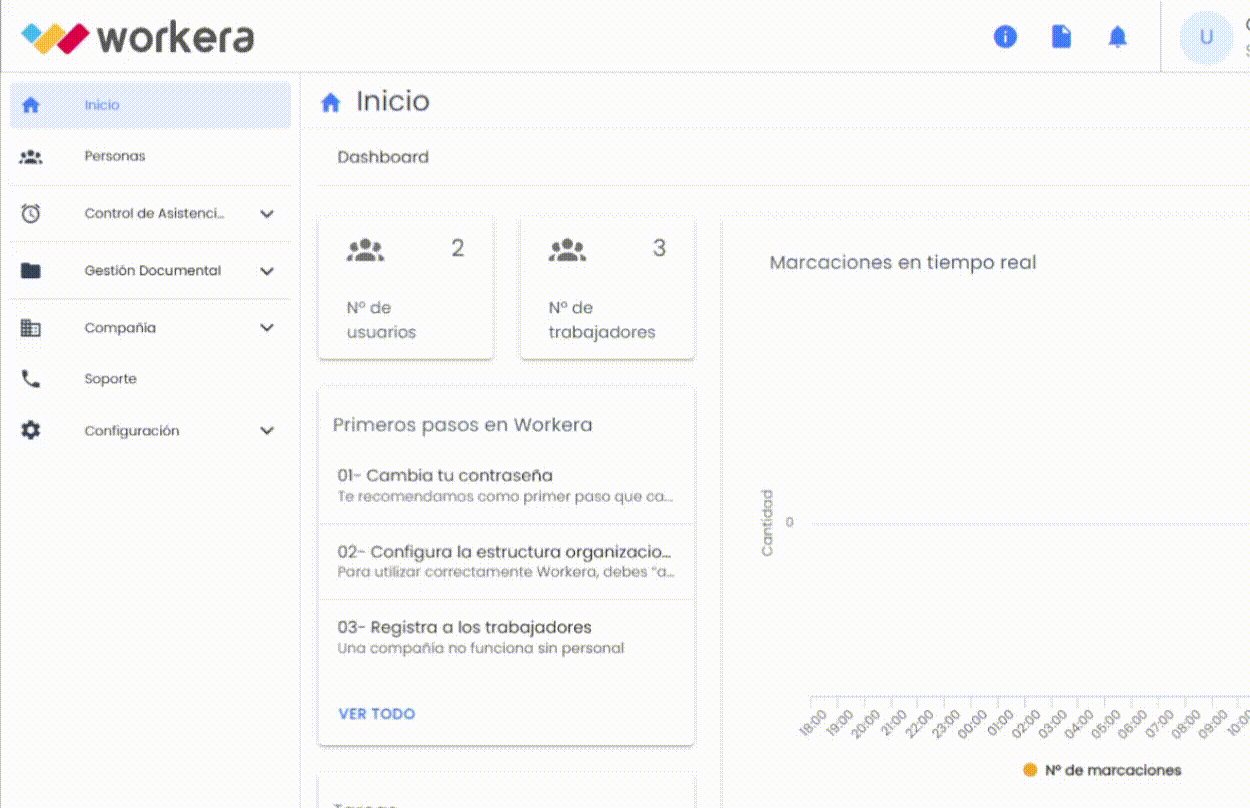Click the user avatar U
The width and height of the screenshot is (1250, 808).
tap(1206, 37)
